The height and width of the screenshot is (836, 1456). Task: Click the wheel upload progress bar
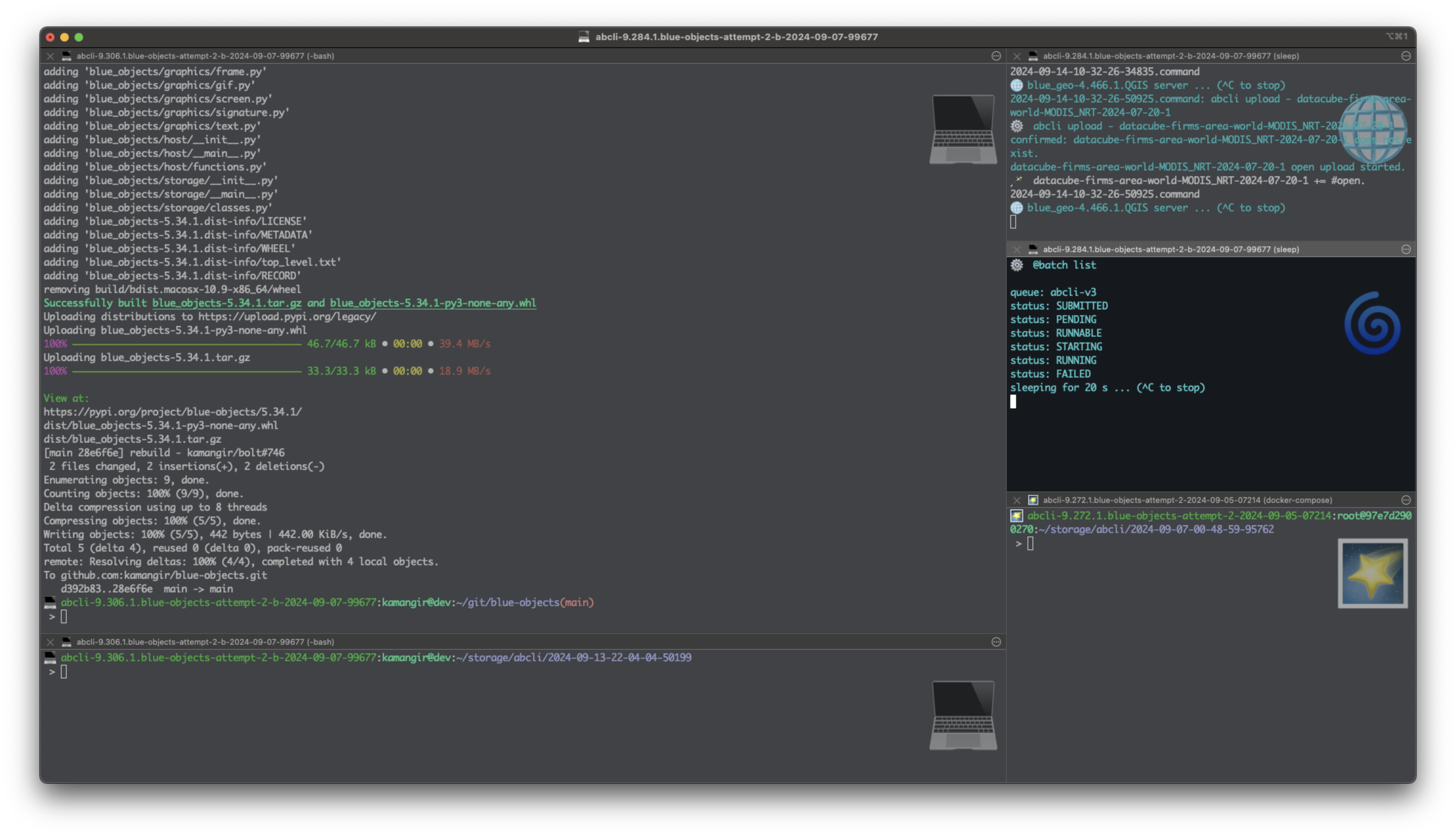(x=187, y=344)
